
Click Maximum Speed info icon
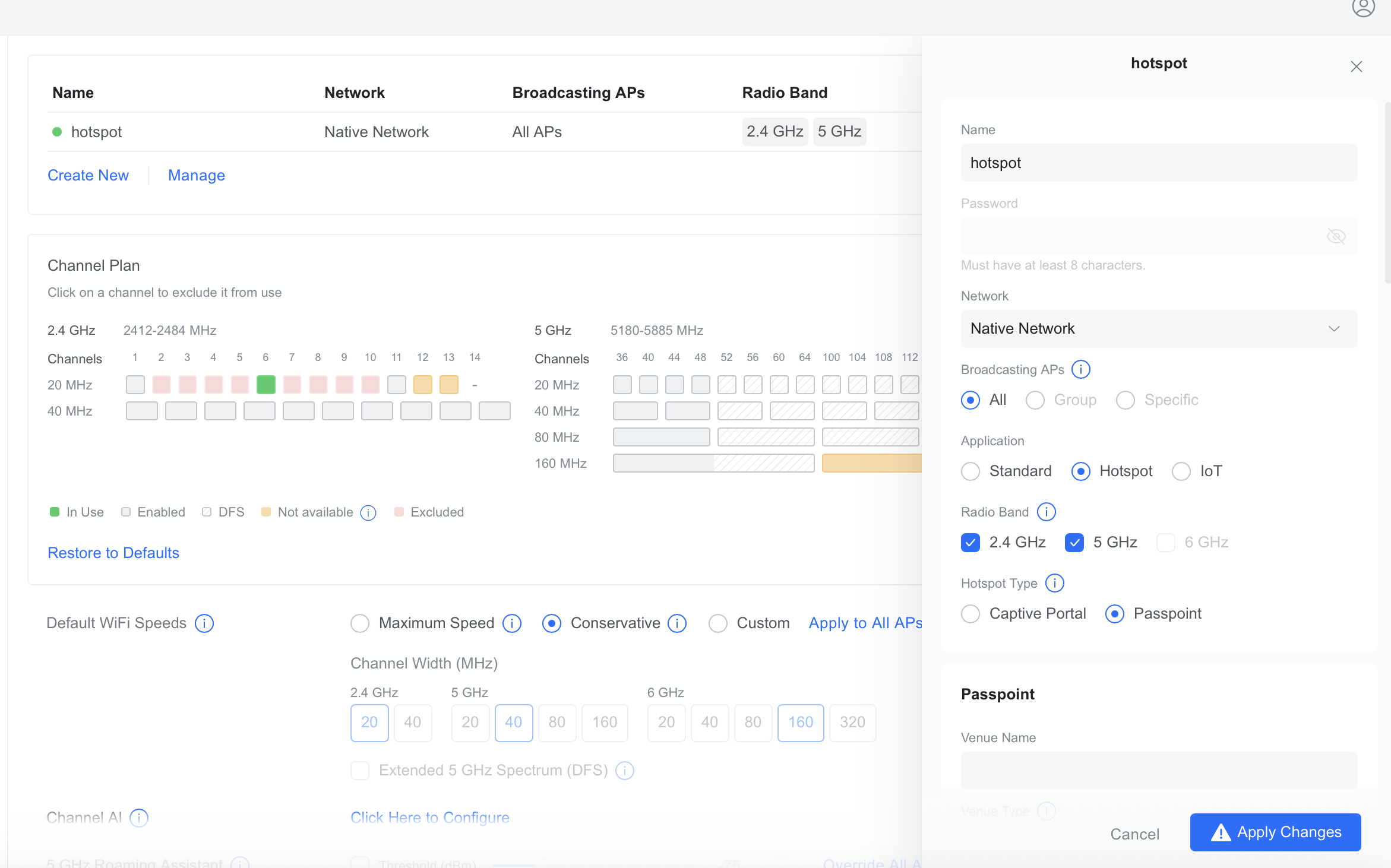click(x=511, y=623)
